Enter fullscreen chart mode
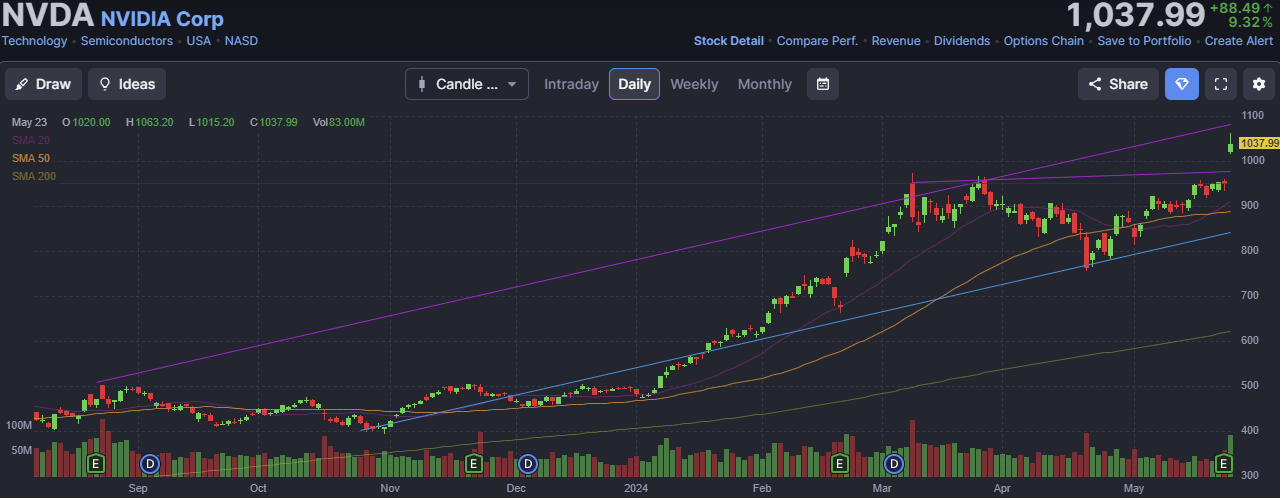 (1221, 84)
